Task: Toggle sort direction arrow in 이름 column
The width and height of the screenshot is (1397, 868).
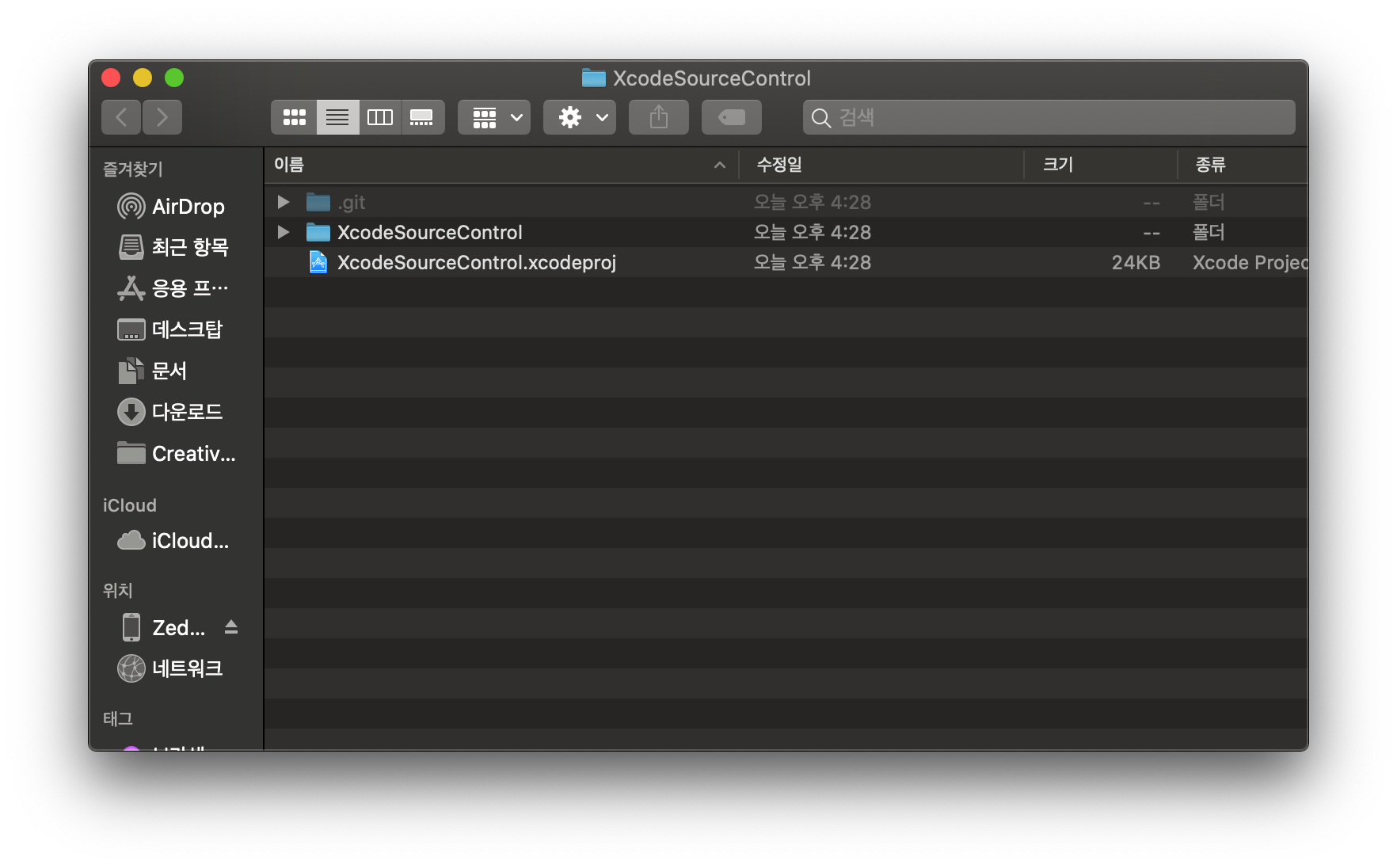Action: point(720,165)
